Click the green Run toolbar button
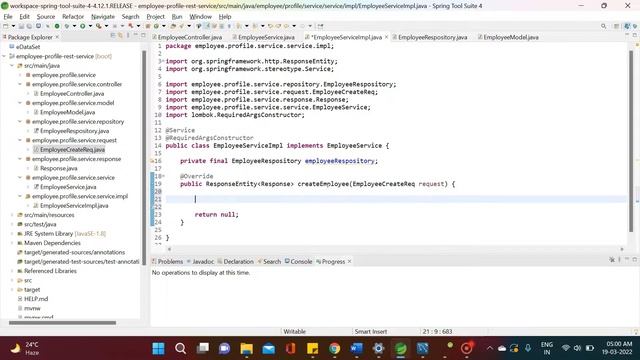 83,26
